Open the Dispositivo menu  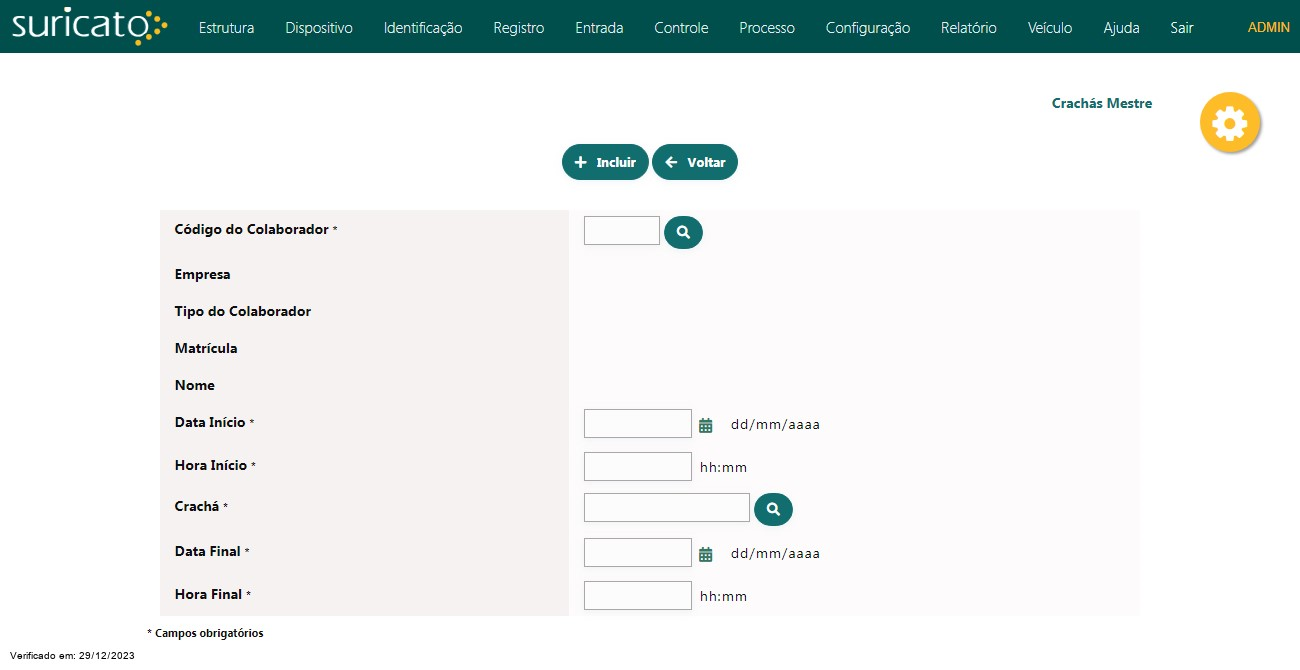click(x=319, y=28)
